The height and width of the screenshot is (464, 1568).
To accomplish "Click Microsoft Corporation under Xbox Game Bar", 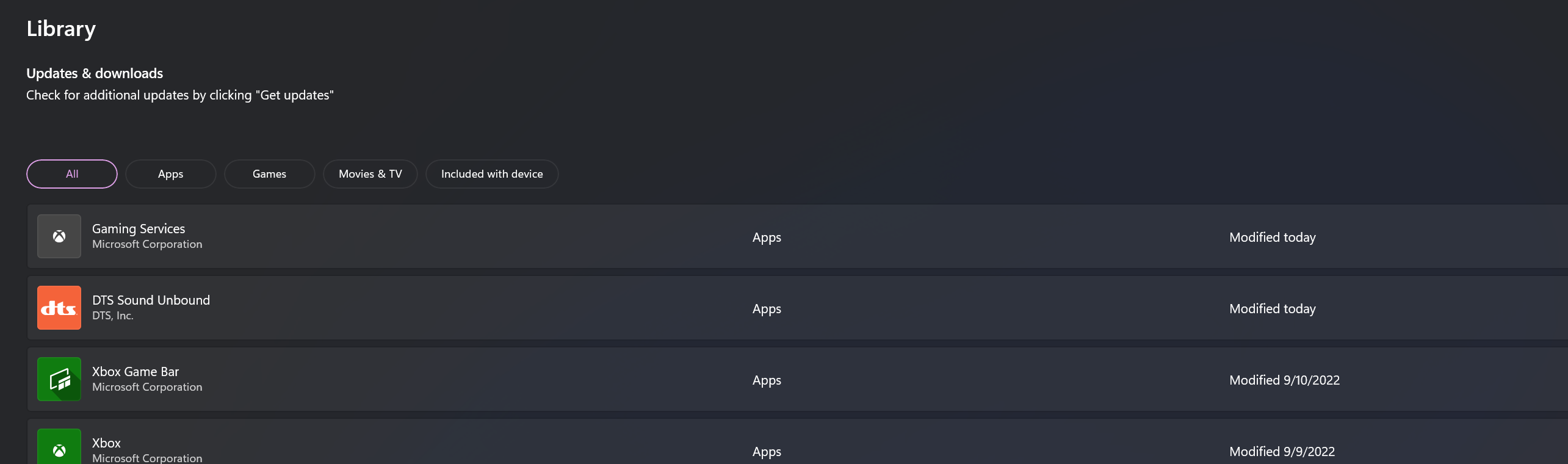I will coord(147,387).
